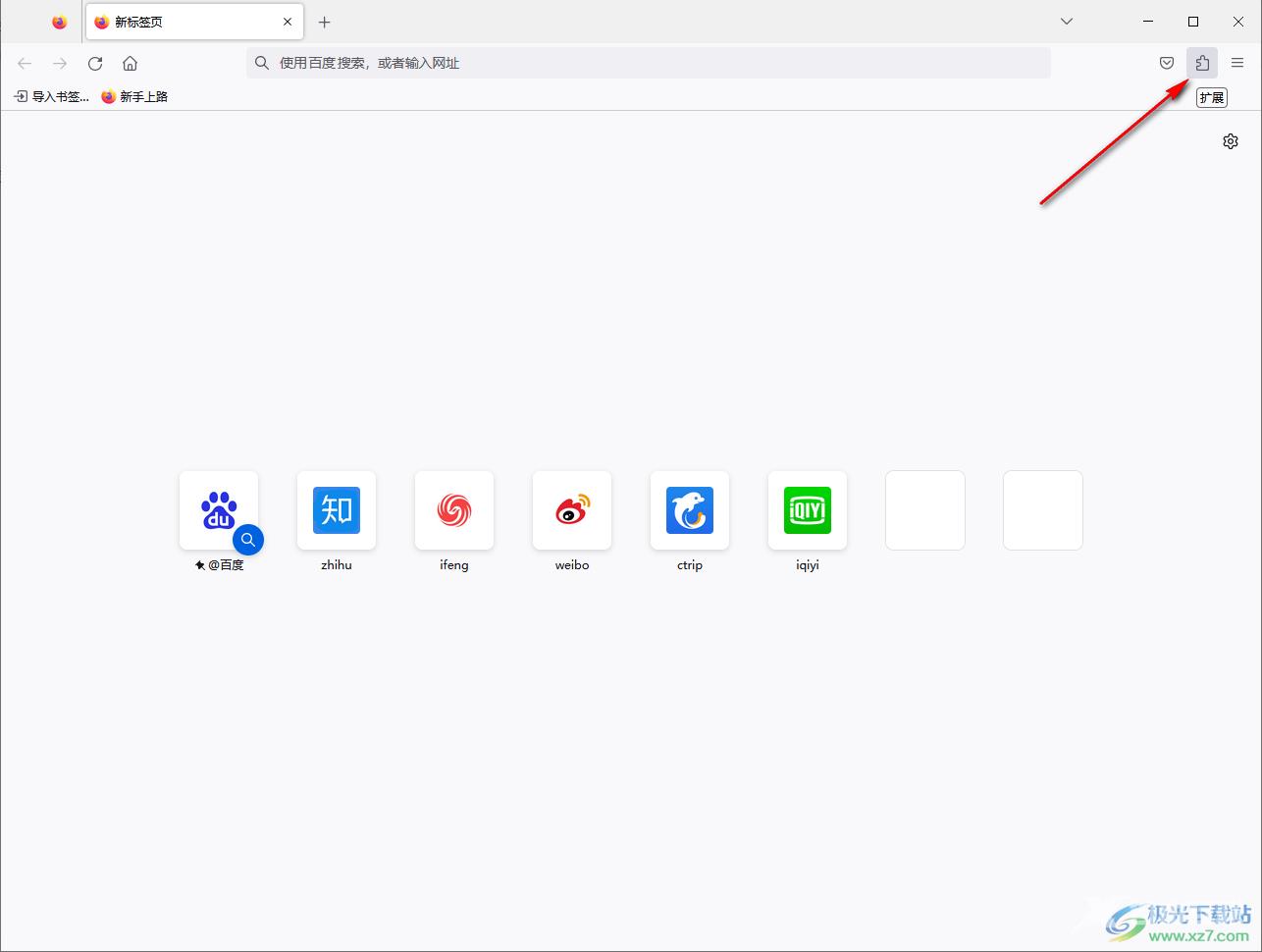Go to the Firefox home page
1262x952 pixels.
coord(130,63)
